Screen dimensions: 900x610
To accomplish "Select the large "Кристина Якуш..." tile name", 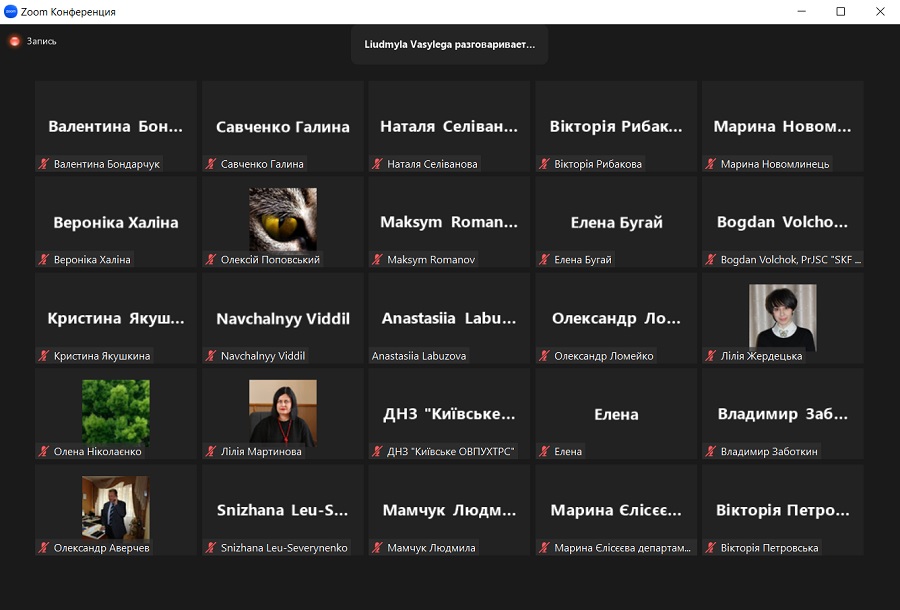I will coord(116,318).
